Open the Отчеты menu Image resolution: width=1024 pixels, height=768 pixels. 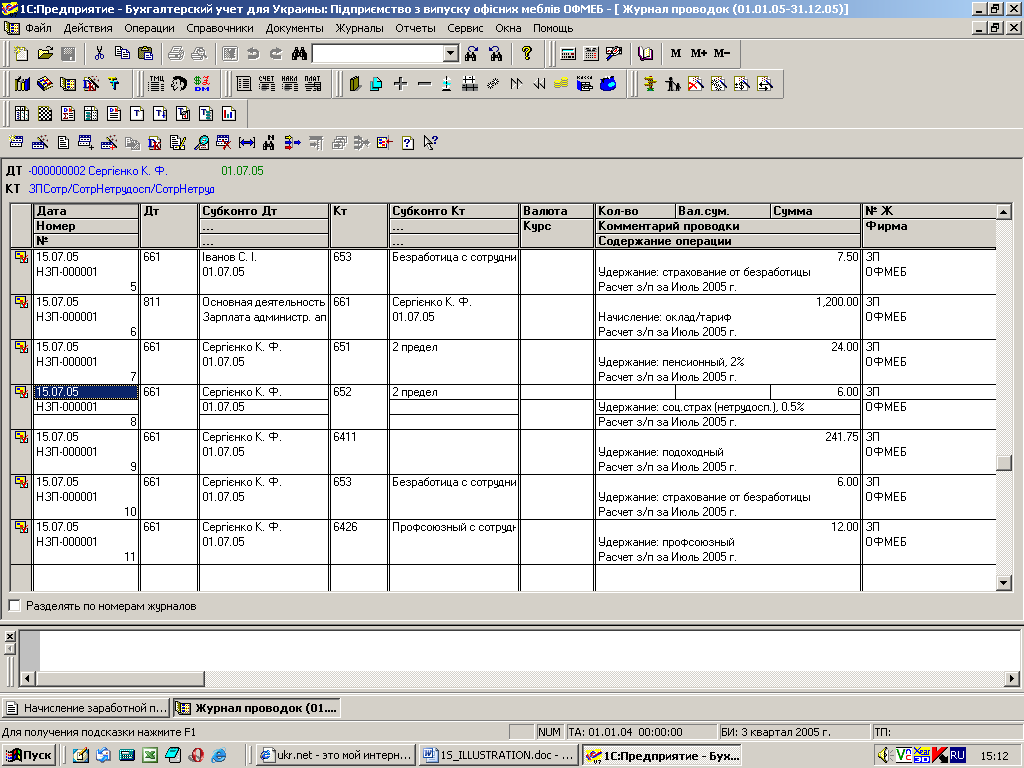point(415,28)
